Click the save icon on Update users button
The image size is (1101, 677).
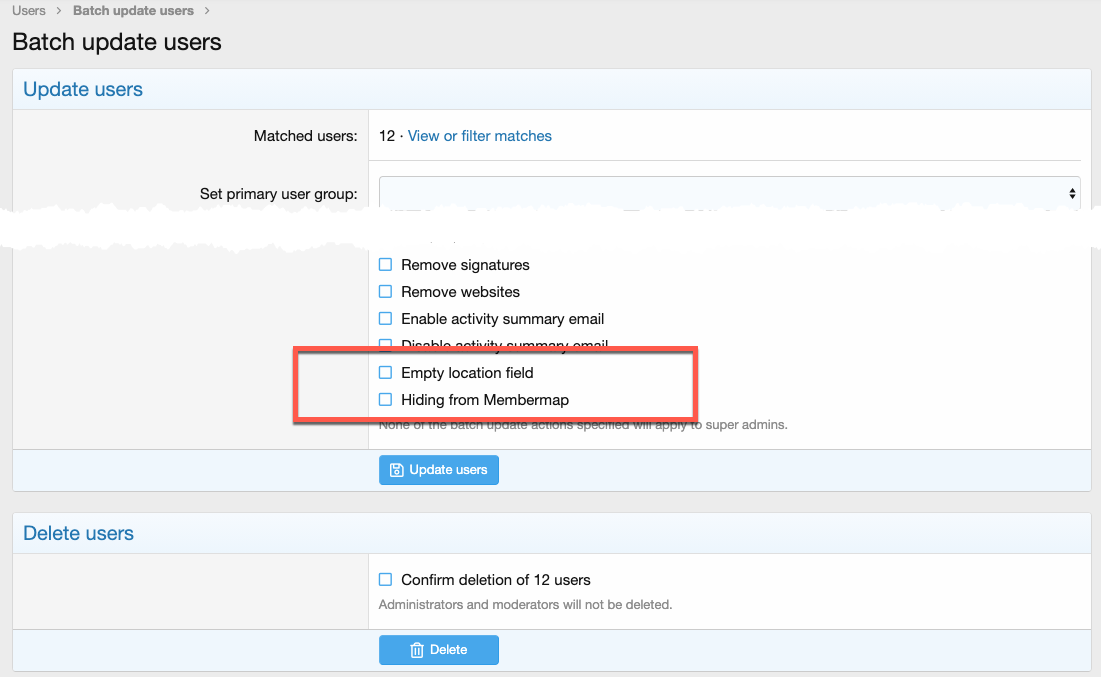396,470
